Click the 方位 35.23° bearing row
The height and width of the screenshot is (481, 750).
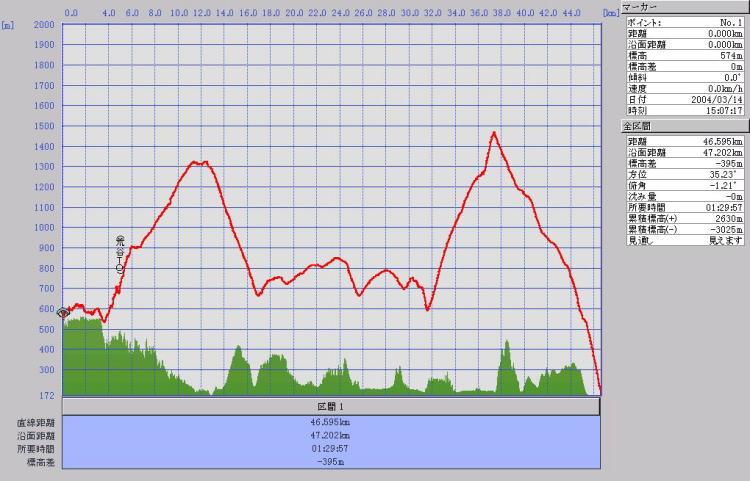[684, 174]
